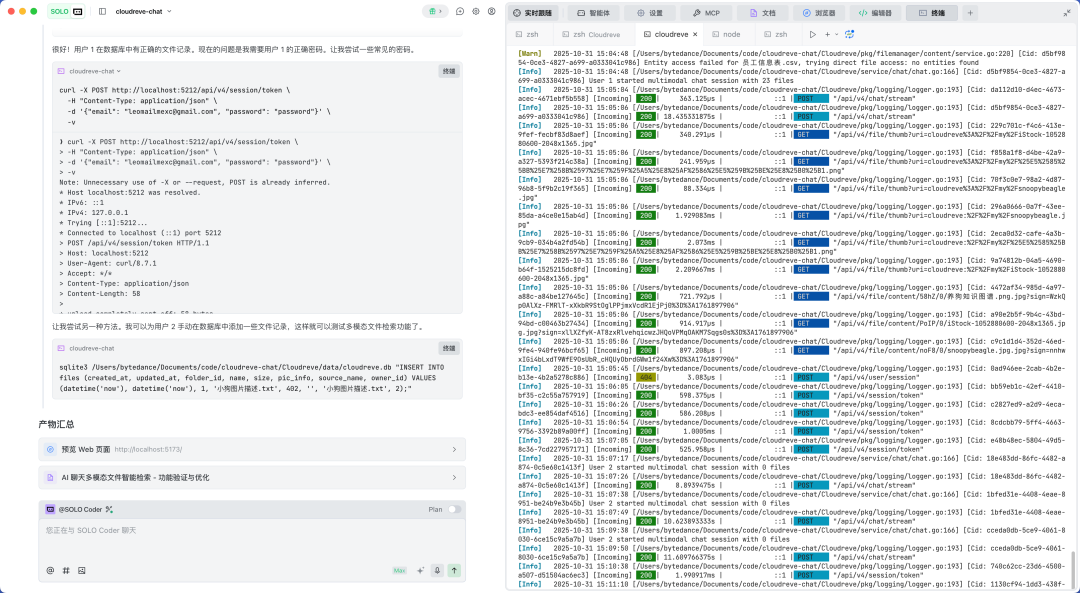Image resolution: width=1080 pixels, height=593 pixels.
Task: Switch to the 浏览器 tab
Action: point(818,13)
